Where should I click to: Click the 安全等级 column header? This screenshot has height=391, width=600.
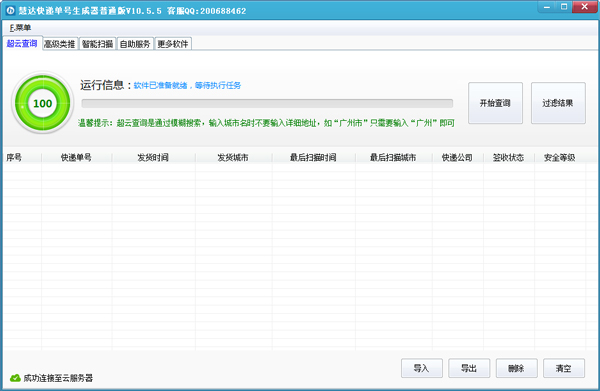point(560,157)
